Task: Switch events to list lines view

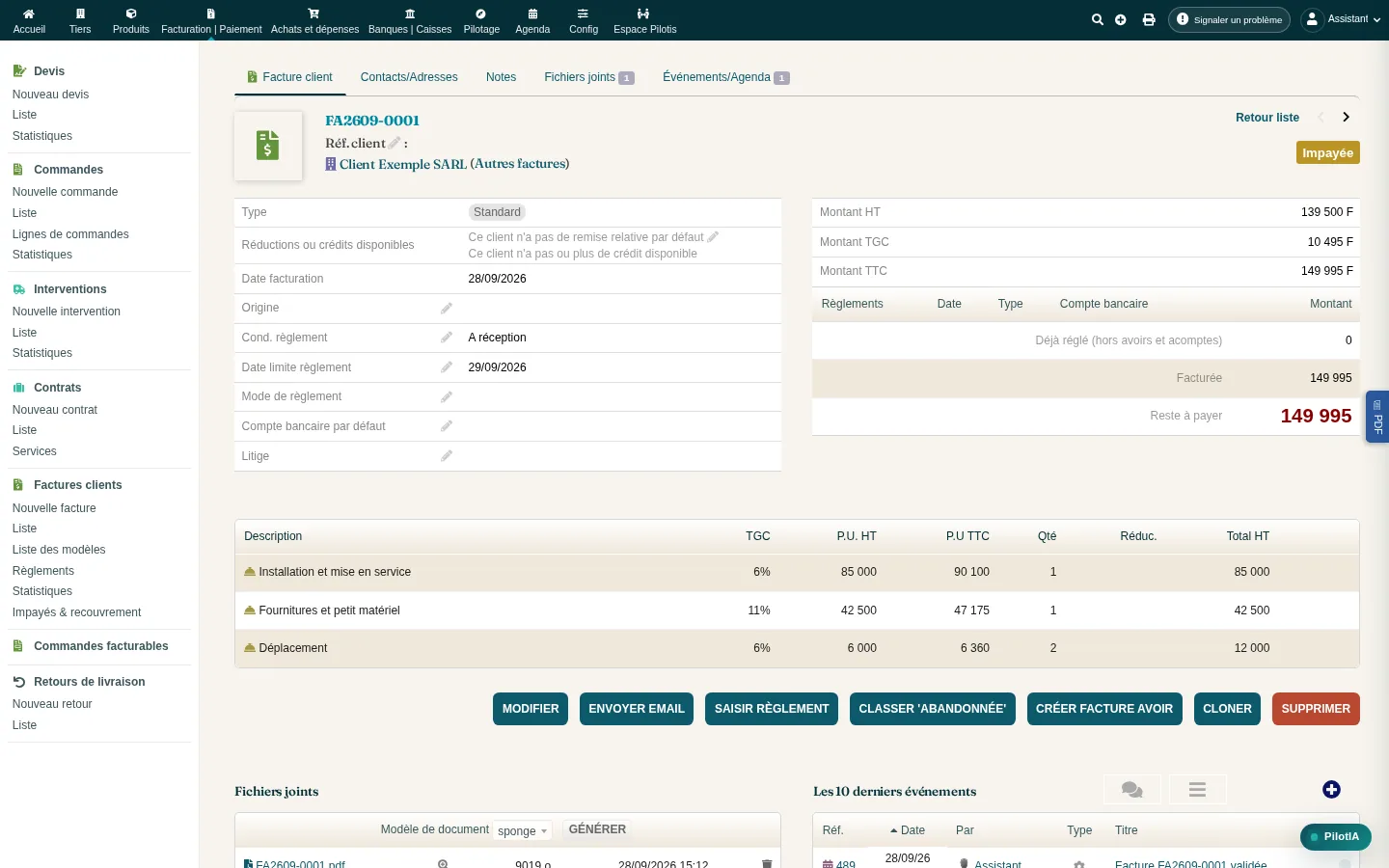Action: click(1197, 790)
